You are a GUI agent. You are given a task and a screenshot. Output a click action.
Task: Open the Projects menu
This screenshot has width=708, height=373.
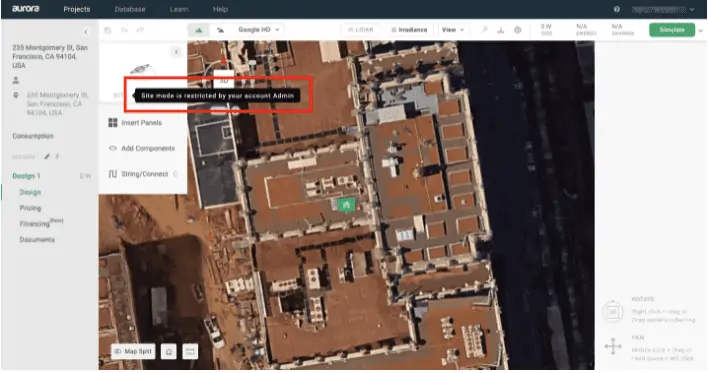(x=77, y=9)
